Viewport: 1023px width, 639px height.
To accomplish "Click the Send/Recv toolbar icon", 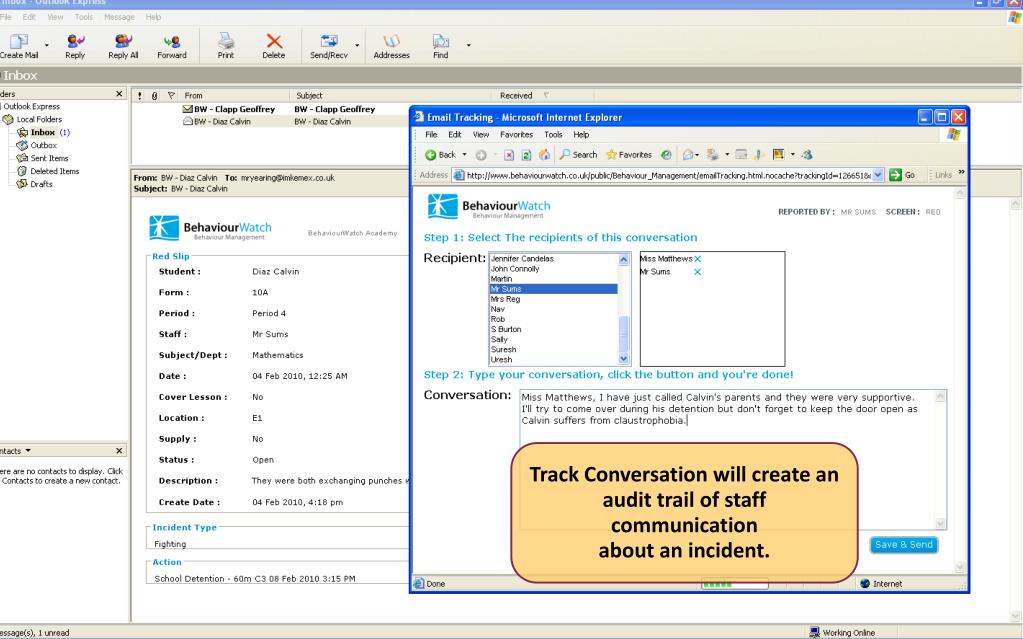I will pyautogui.click(x=329, y=46).
